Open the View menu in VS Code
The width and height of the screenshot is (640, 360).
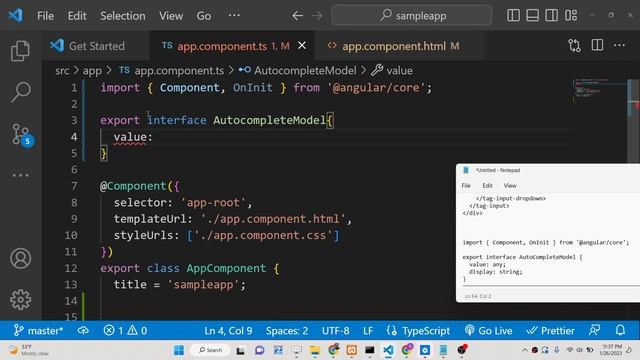coord(171,16)
